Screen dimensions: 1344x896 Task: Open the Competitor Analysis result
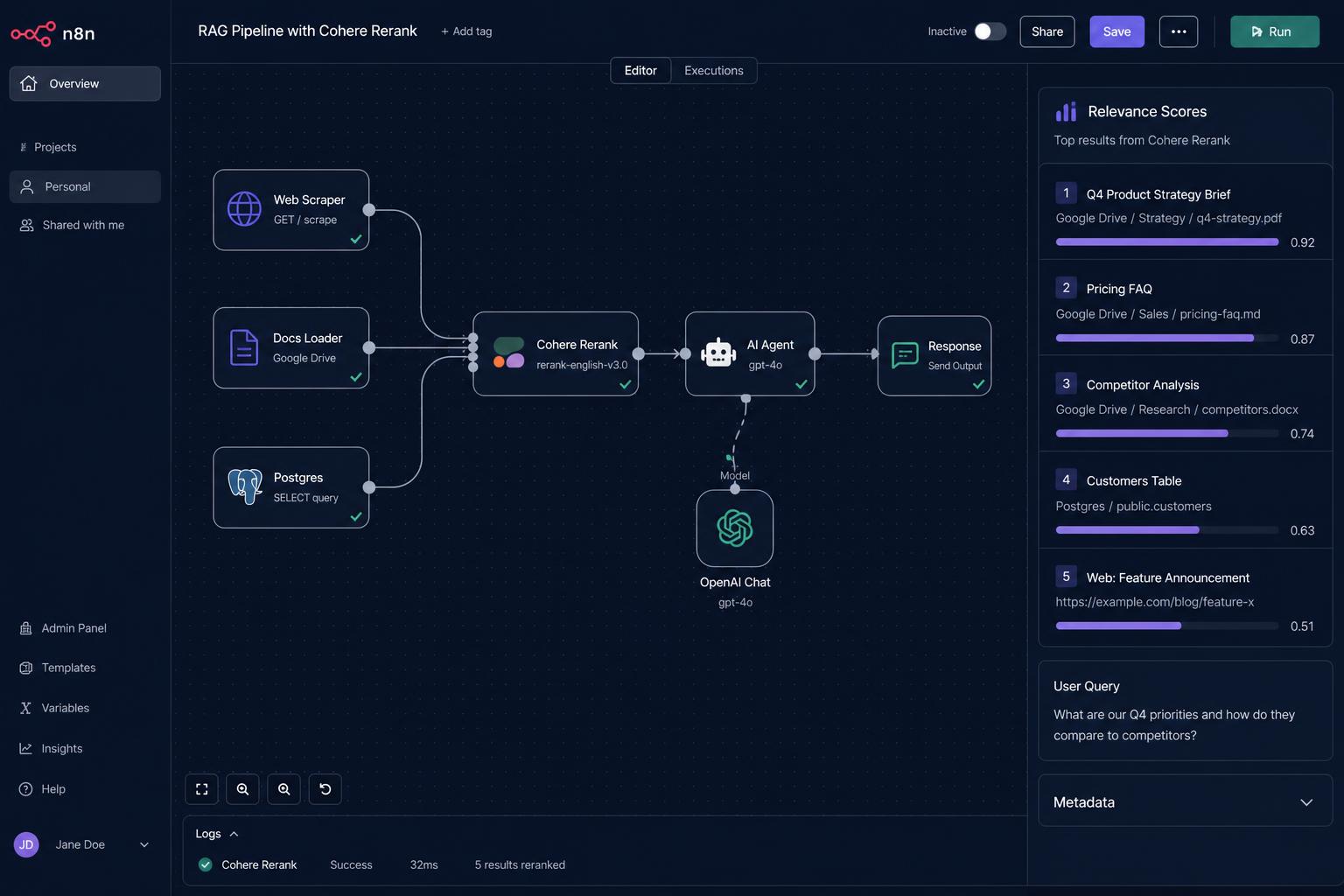[1185, 403]
